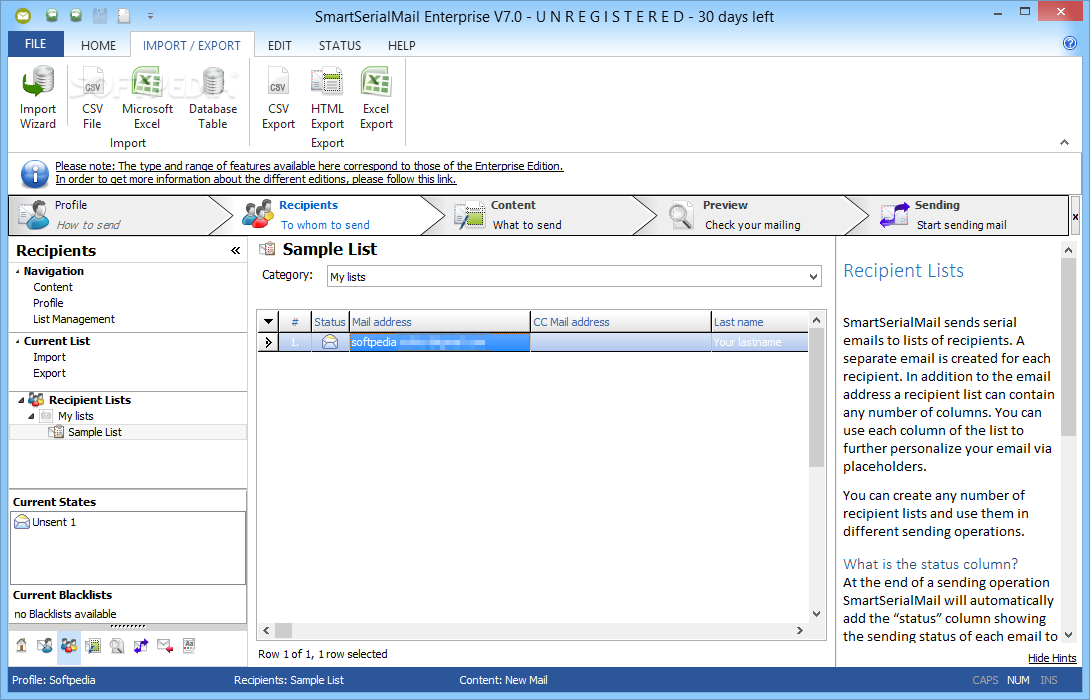
Task: Open the STATUS ribbon tab
Action: pos(340,45)
